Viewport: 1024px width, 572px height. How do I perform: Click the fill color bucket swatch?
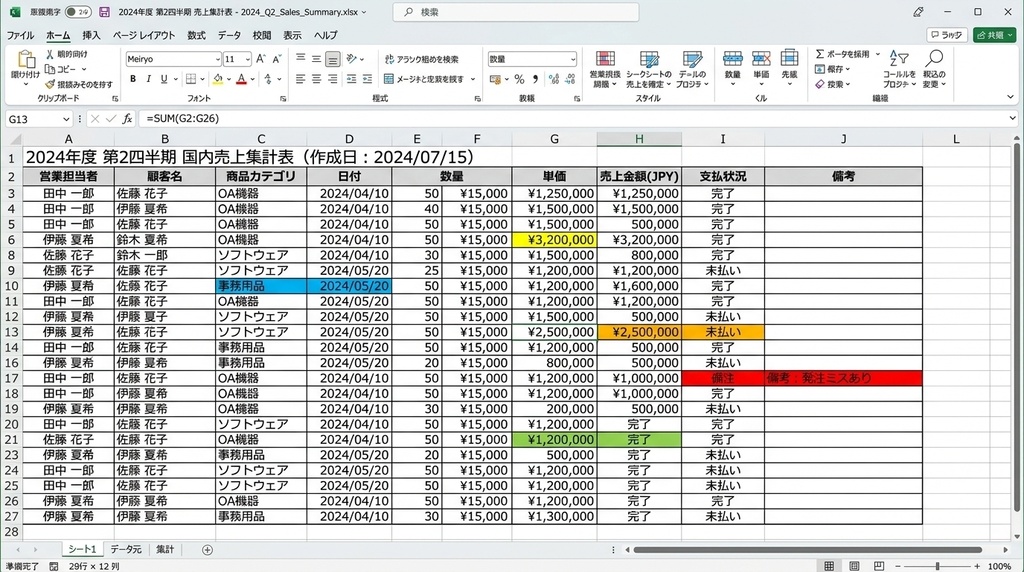pyautogui.click(x=218, y=79)
